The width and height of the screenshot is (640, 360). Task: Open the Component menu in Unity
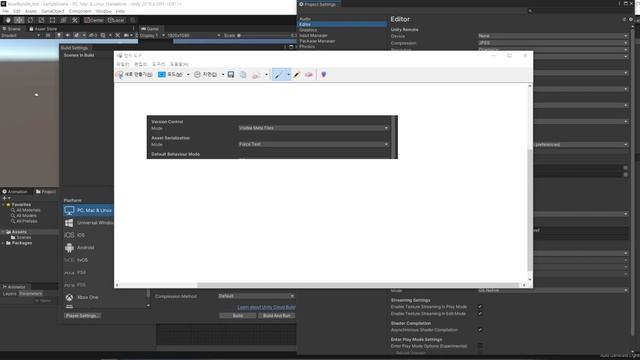tap(80, 11)
